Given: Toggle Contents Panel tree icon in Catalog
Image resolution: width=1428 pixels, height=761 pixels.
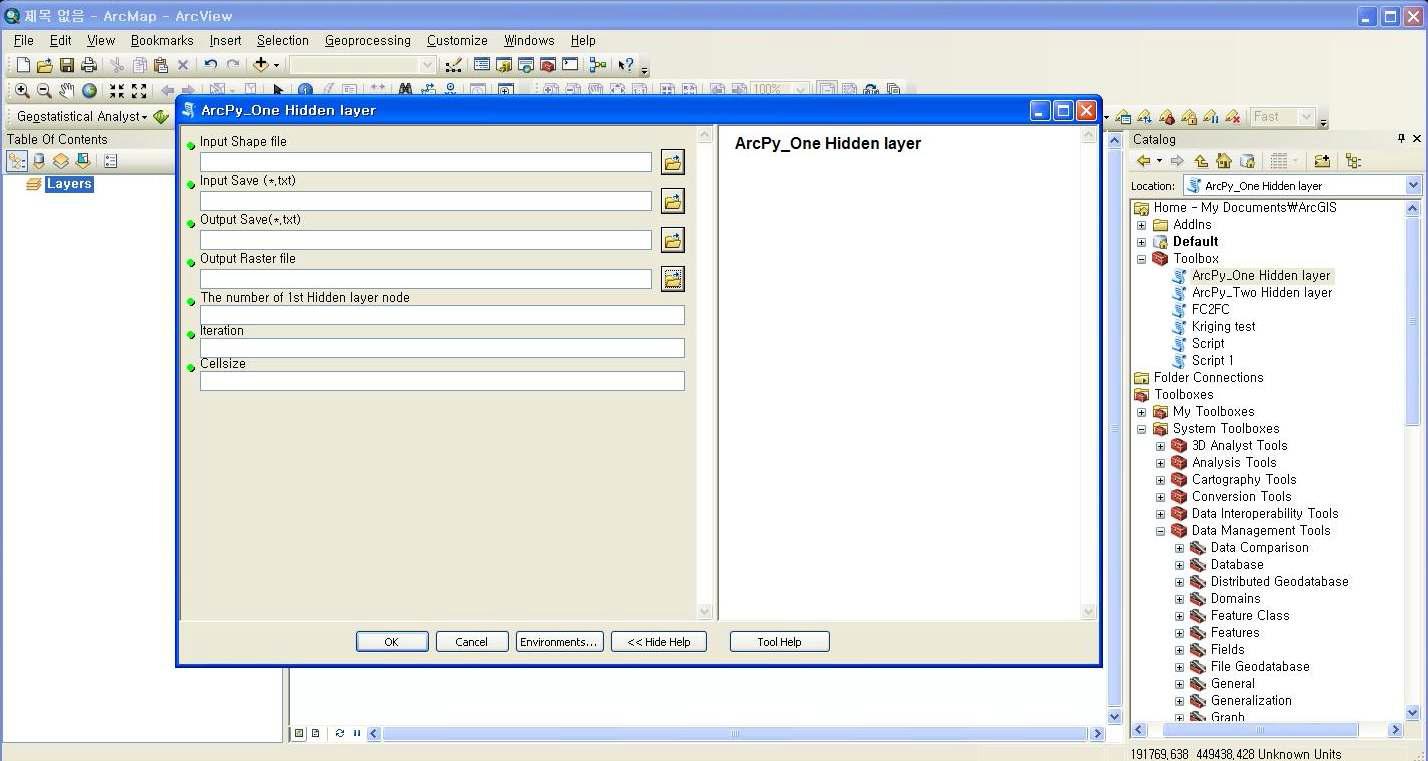Looking at the screenshot, I should pyautogui.click(x=1353, y=161).
